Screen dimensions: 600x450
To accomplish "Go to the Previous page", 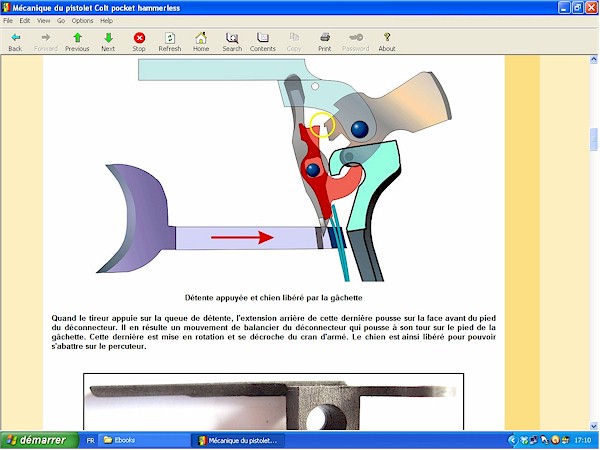I will point(77,41).
